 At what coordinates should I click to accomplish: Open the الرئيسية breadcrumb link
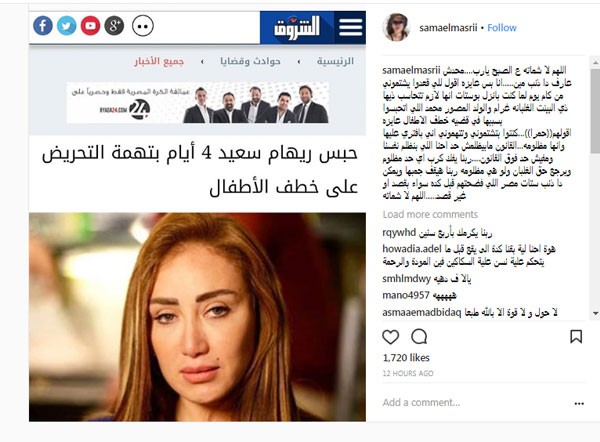335,61
